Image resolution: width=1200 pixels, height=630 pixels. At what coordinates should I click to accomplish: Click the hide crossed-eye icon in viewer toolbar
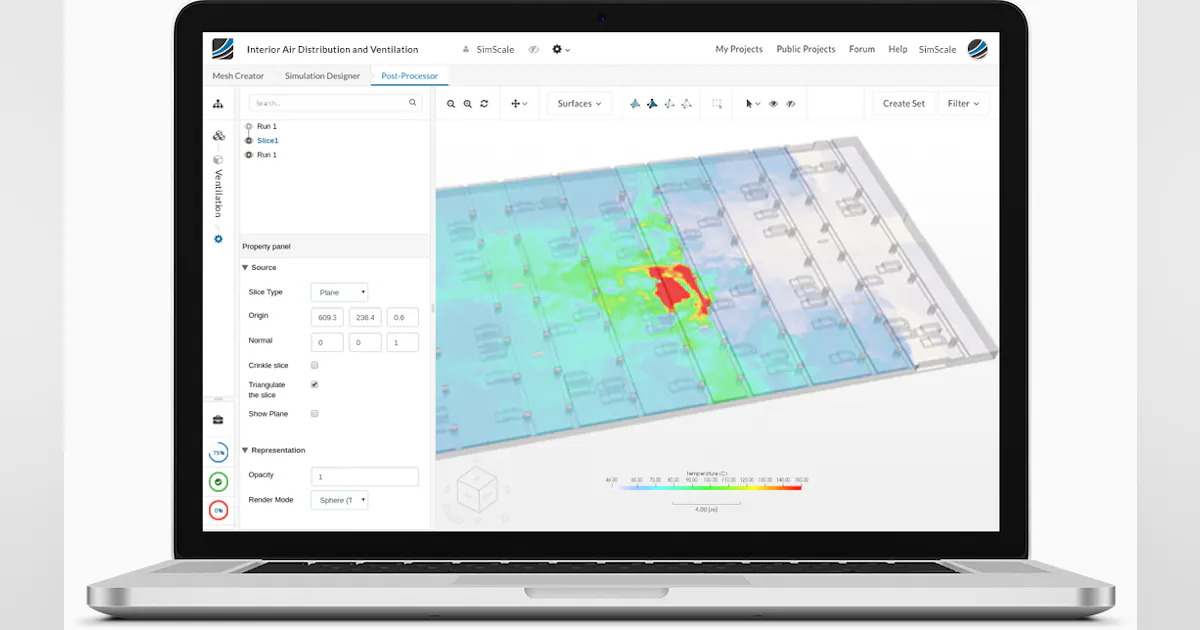coord(791,104)
